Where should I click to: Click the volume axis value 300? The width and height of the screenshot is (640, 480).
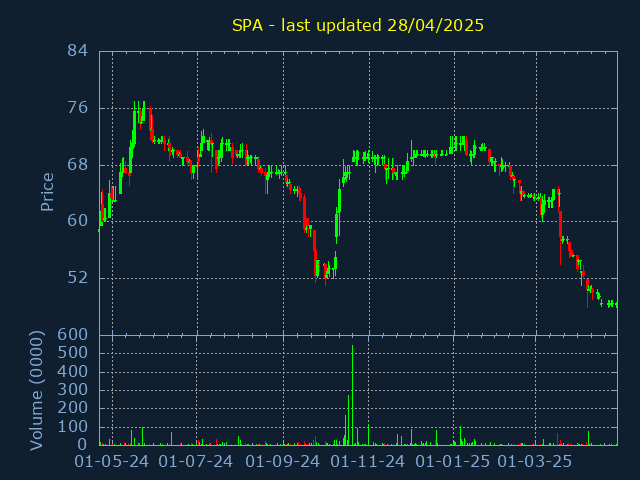pyautogui.click(x=73, y=390)
